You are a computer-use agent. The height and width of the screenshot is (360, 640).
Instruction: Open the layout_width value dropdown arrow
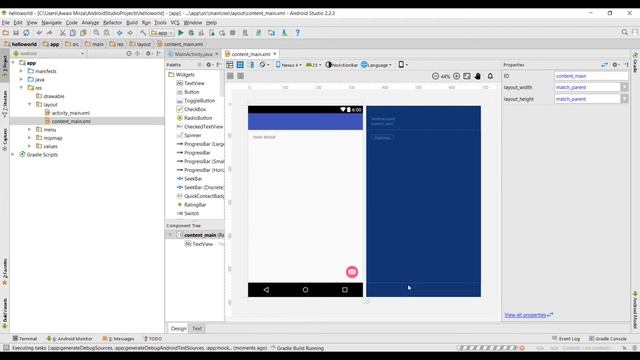(624, 87)
